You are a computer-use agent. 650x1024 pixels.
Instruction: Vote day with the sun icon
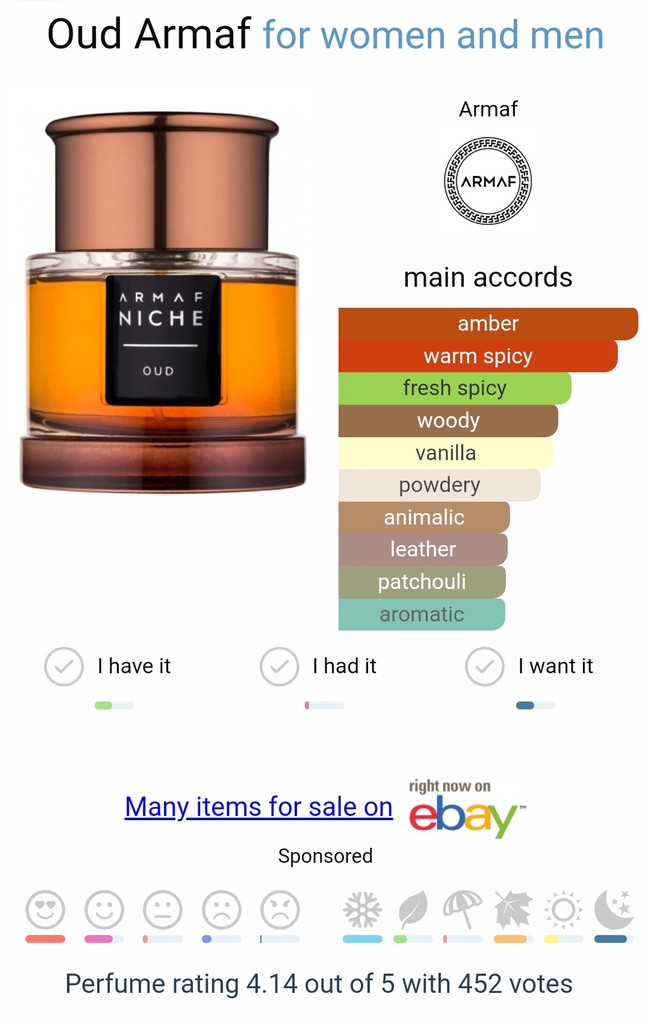563,909
